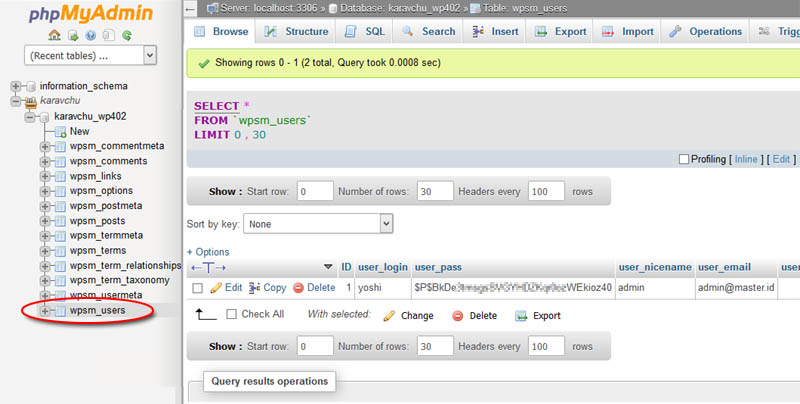Click the table icon beside wpsm_posts
Screen dimensions: 800x404
(x=60, y=221)
